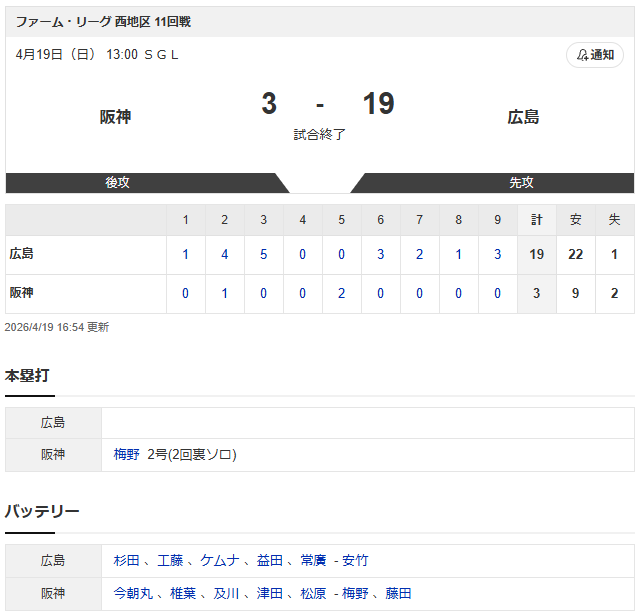Open pitcher 津田 player link

pos(269,593)
